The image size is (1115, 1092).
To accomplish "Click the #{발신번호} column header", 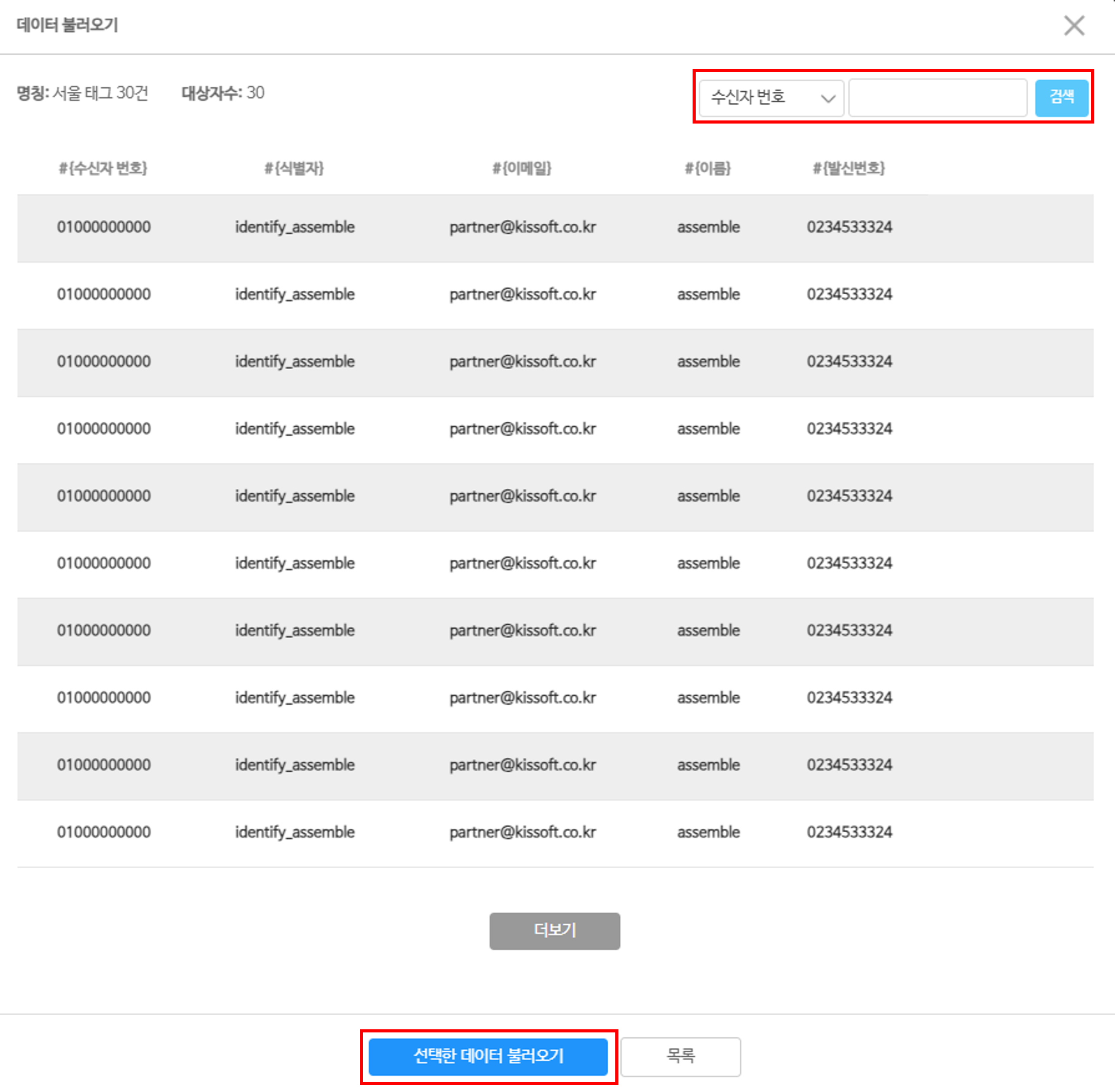I will tap(849, 168).
